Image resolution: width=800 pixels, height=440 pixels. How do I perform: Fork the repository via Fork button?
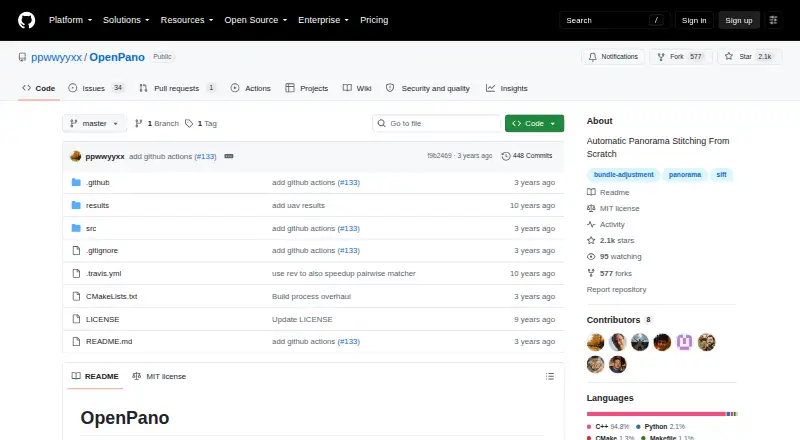point(681,57)
